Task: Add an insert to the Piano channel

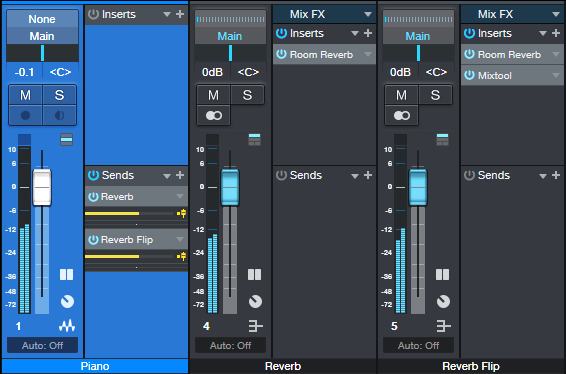Action: click(x=180, y=14)
